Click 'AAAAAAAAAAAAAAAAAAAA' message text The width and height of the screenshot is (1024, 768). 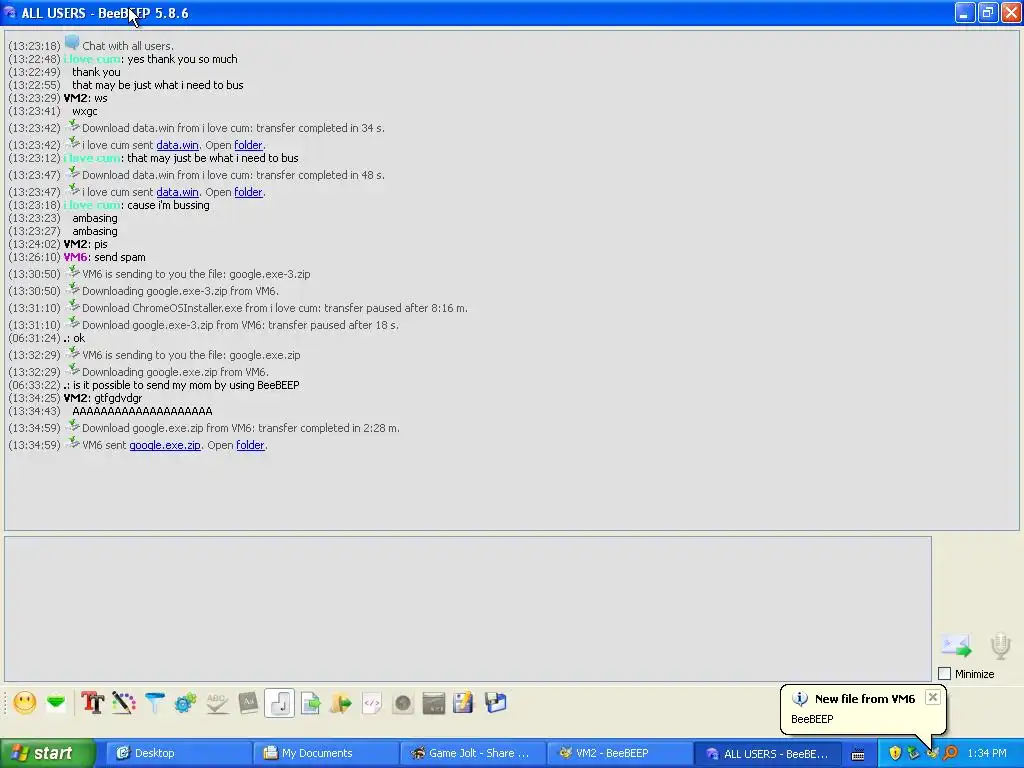142,411
